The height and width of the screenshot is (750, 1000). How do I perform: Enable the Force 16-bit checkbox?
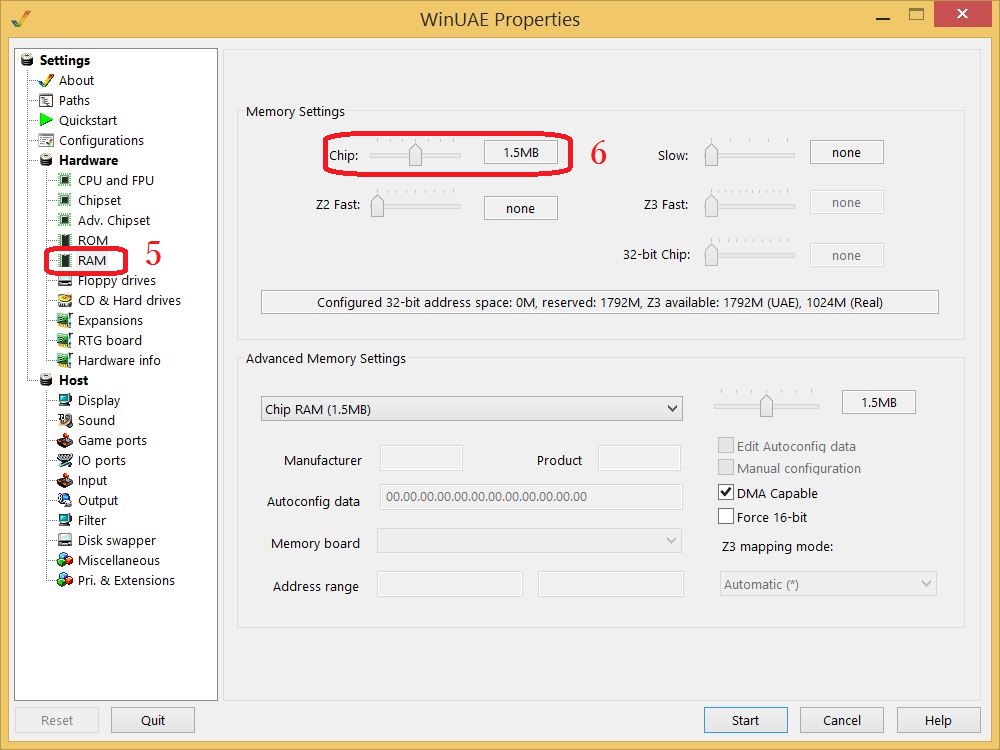726,517
